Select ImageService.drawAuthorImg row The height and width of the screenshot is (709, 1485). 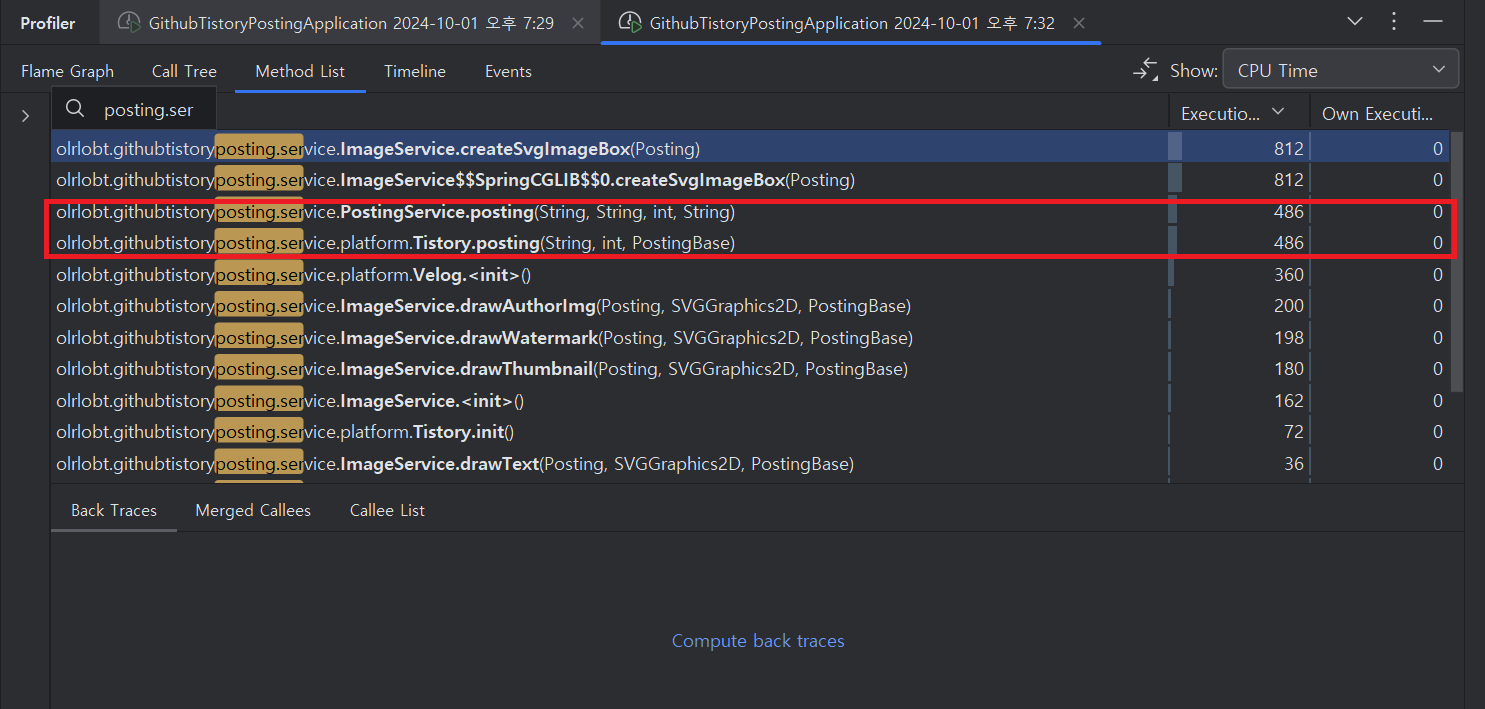[750, 306]
